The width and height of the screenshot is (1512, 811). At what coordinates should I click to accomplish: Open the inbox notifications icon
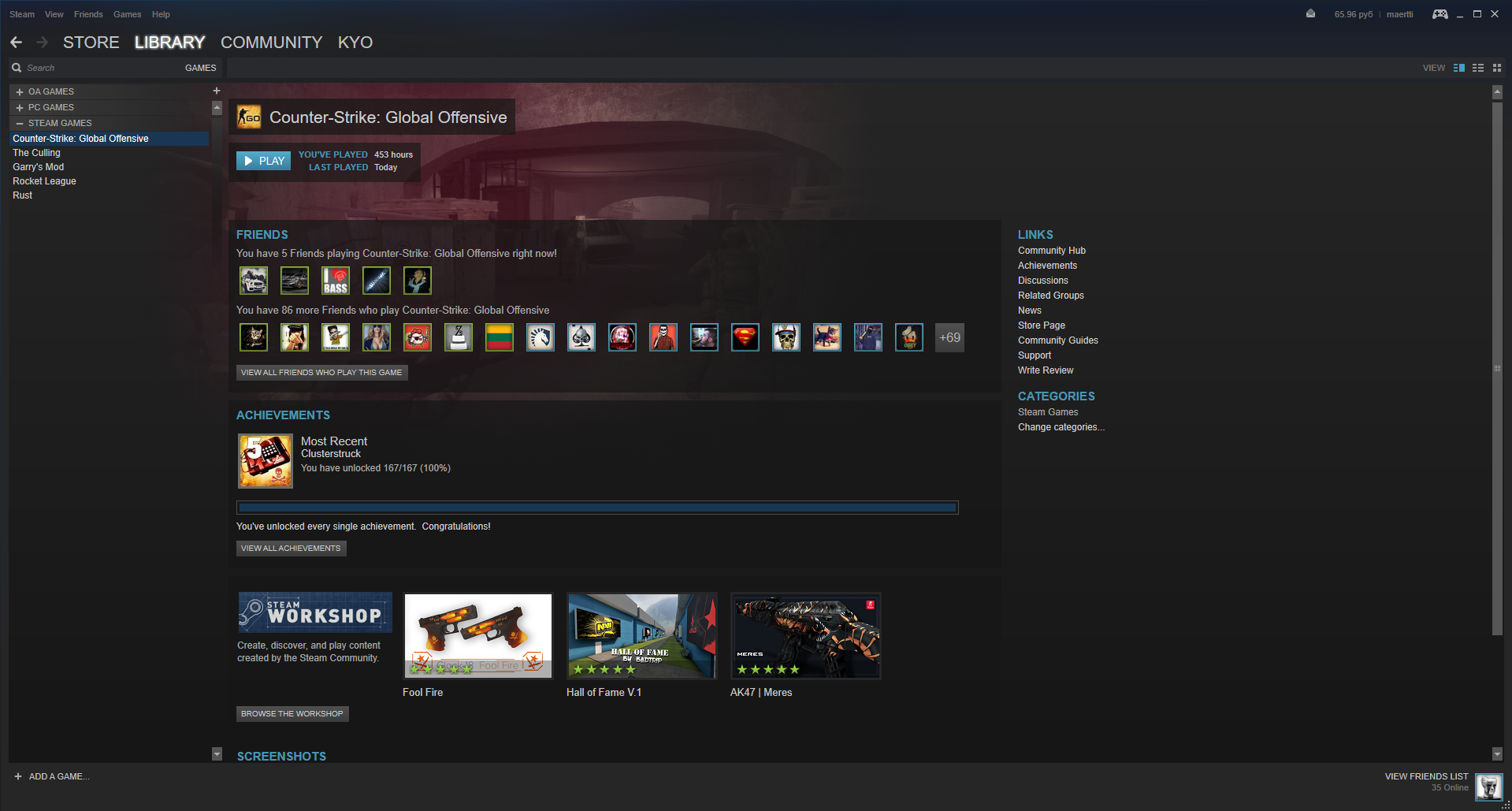click(1310, 14)
